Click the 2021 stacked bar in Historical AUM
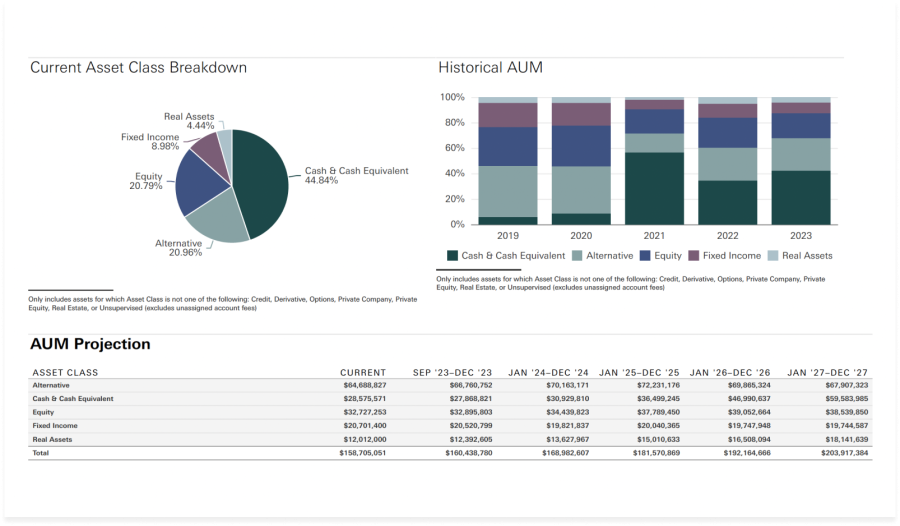 [654, 160]
